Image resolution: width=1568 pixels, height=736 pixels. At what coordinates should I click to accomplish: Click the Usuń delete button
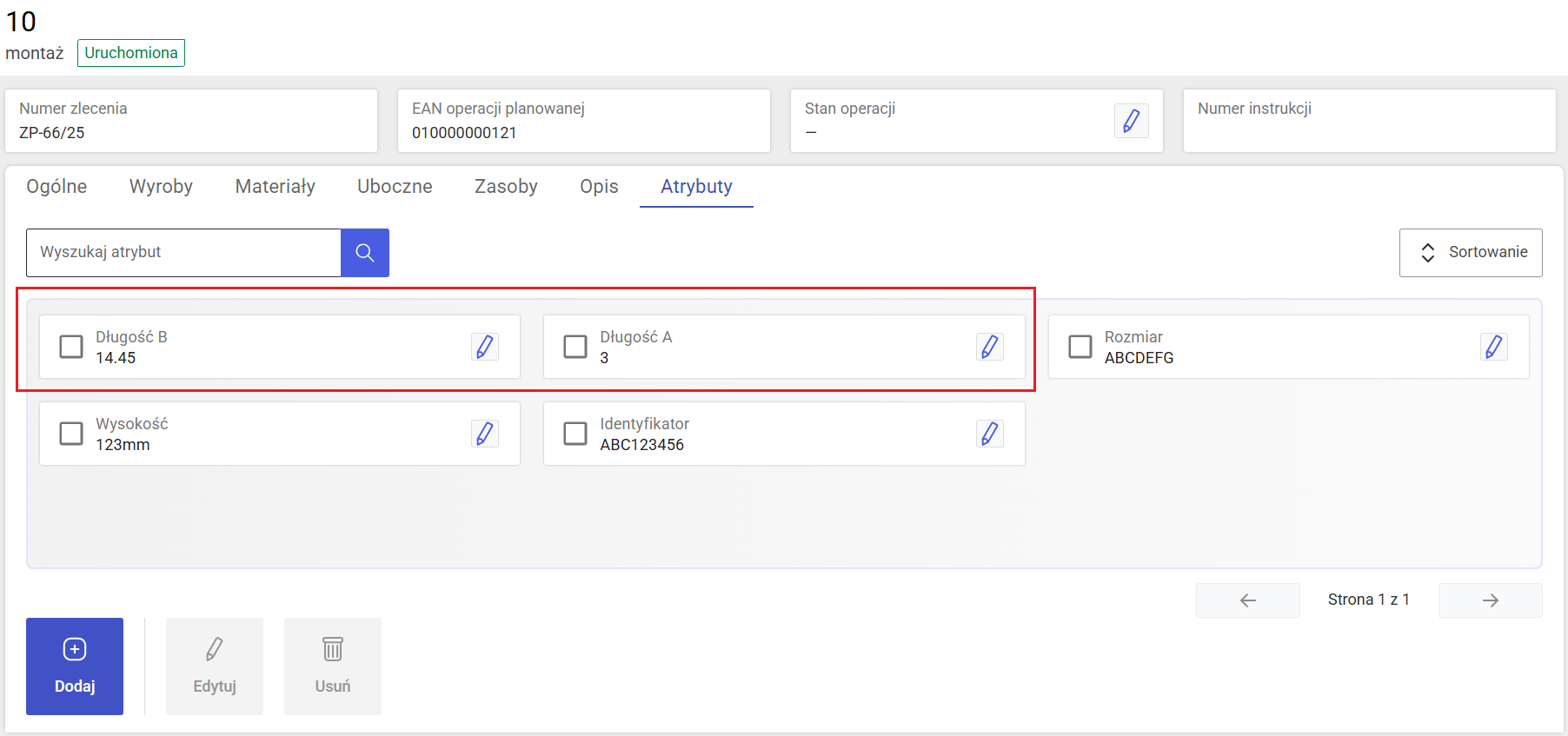point(333,666)
